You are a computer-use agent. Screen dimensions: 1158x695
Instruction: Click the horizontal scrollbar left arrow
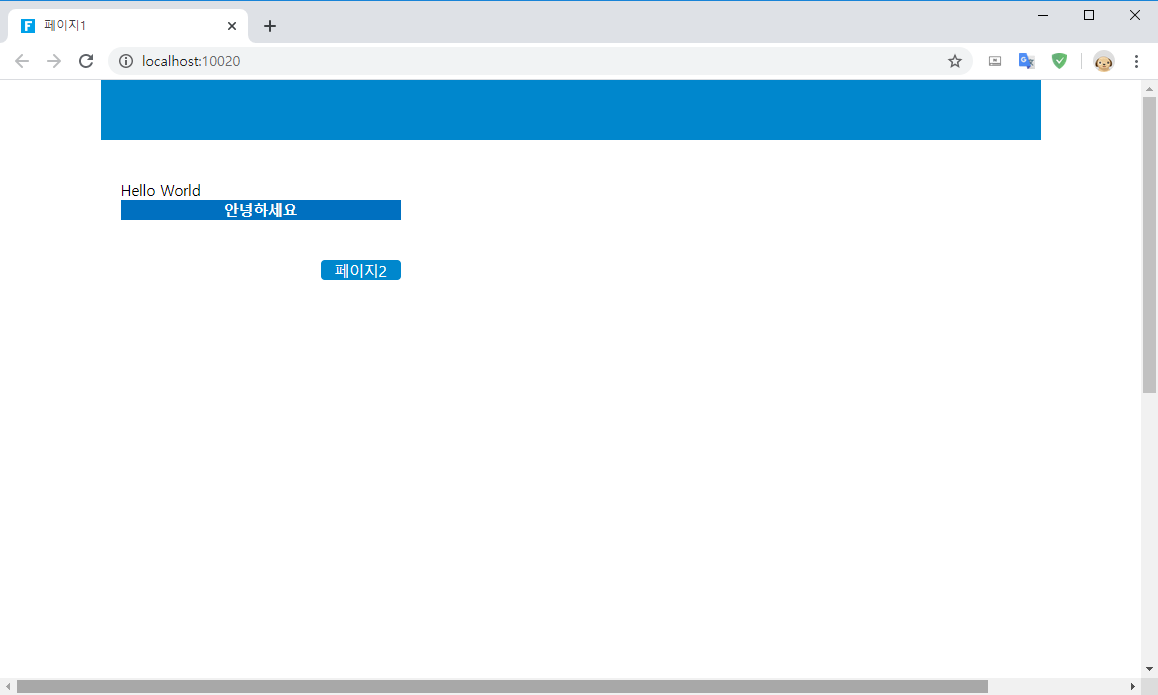click(x=8, y=686)
